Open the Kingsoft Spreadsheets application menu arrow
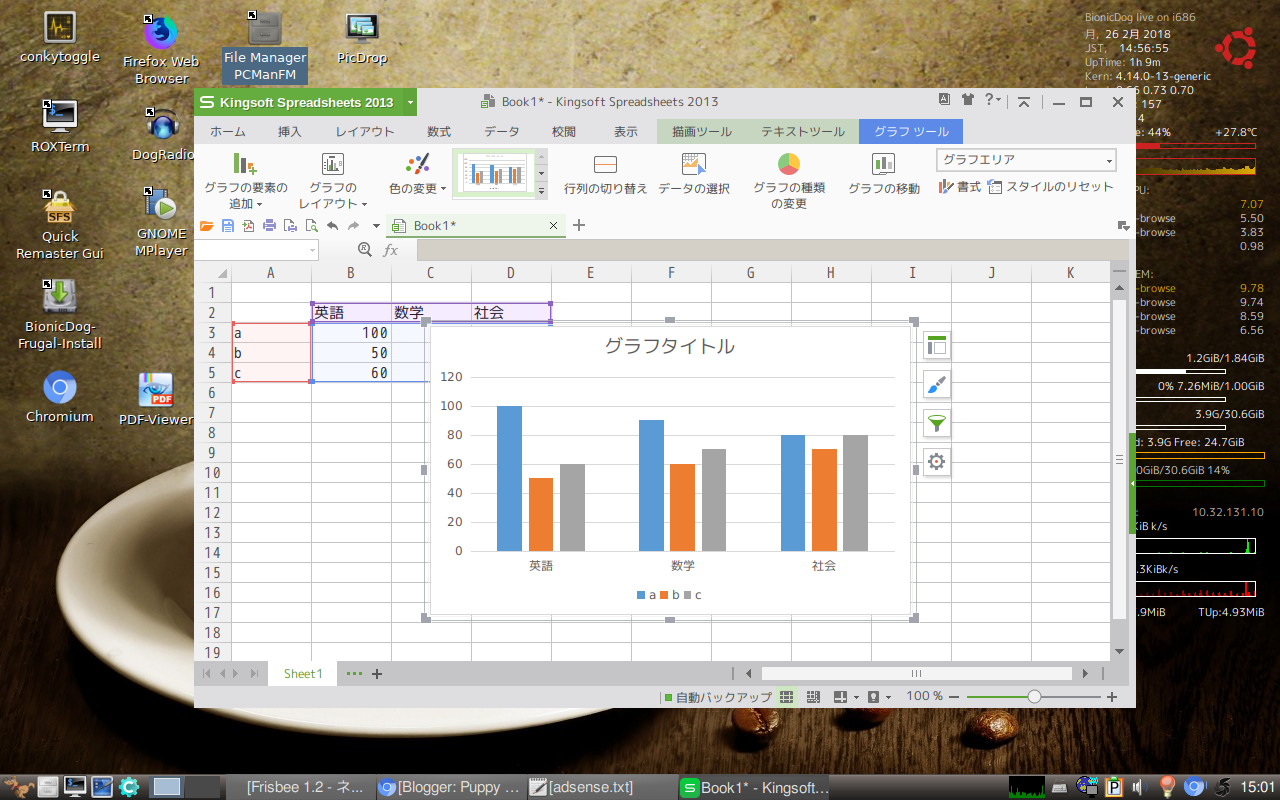Viewport: 1280px width, 800px height. 410,102
